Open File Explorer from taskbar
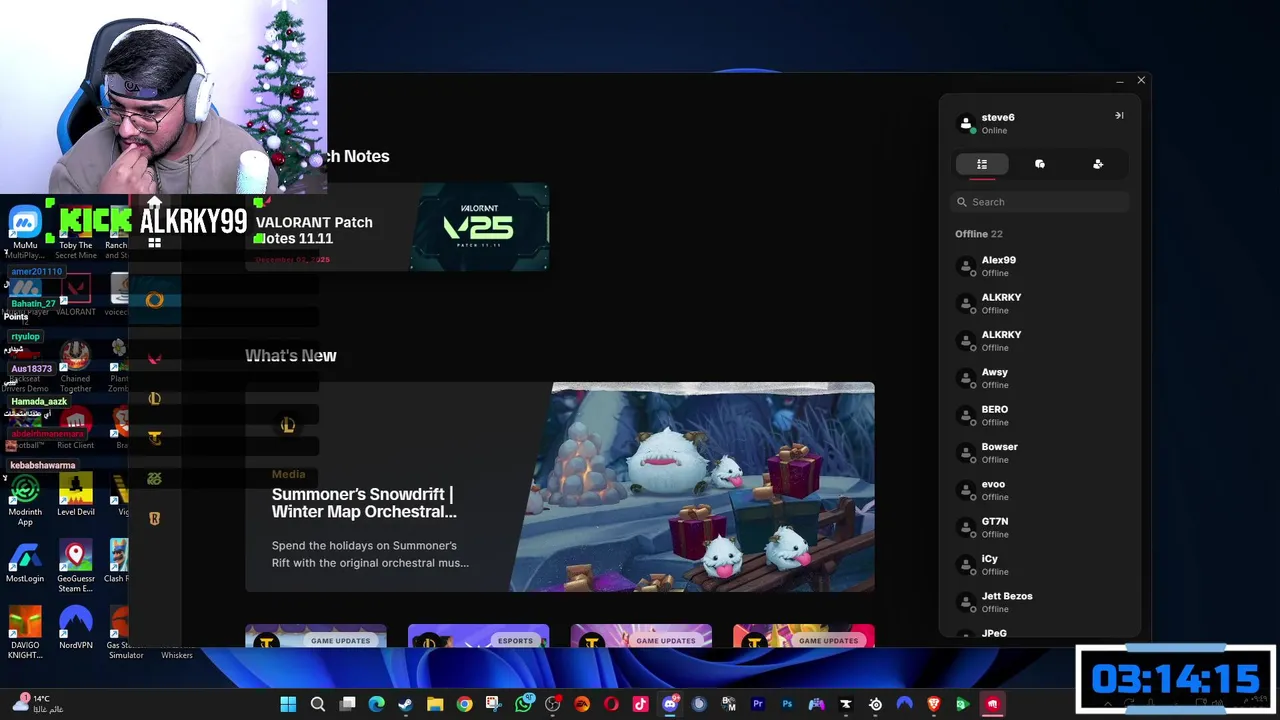The width and height of the screenshot is (1280, 720). click(x=435, y=704)
